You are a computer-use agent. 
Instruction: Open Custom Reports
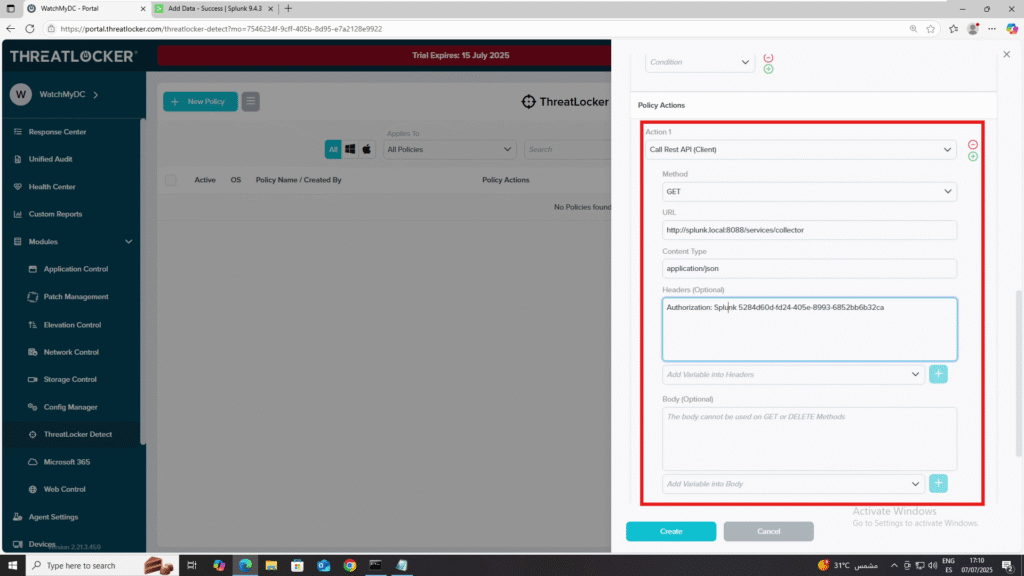pos(55,214)
